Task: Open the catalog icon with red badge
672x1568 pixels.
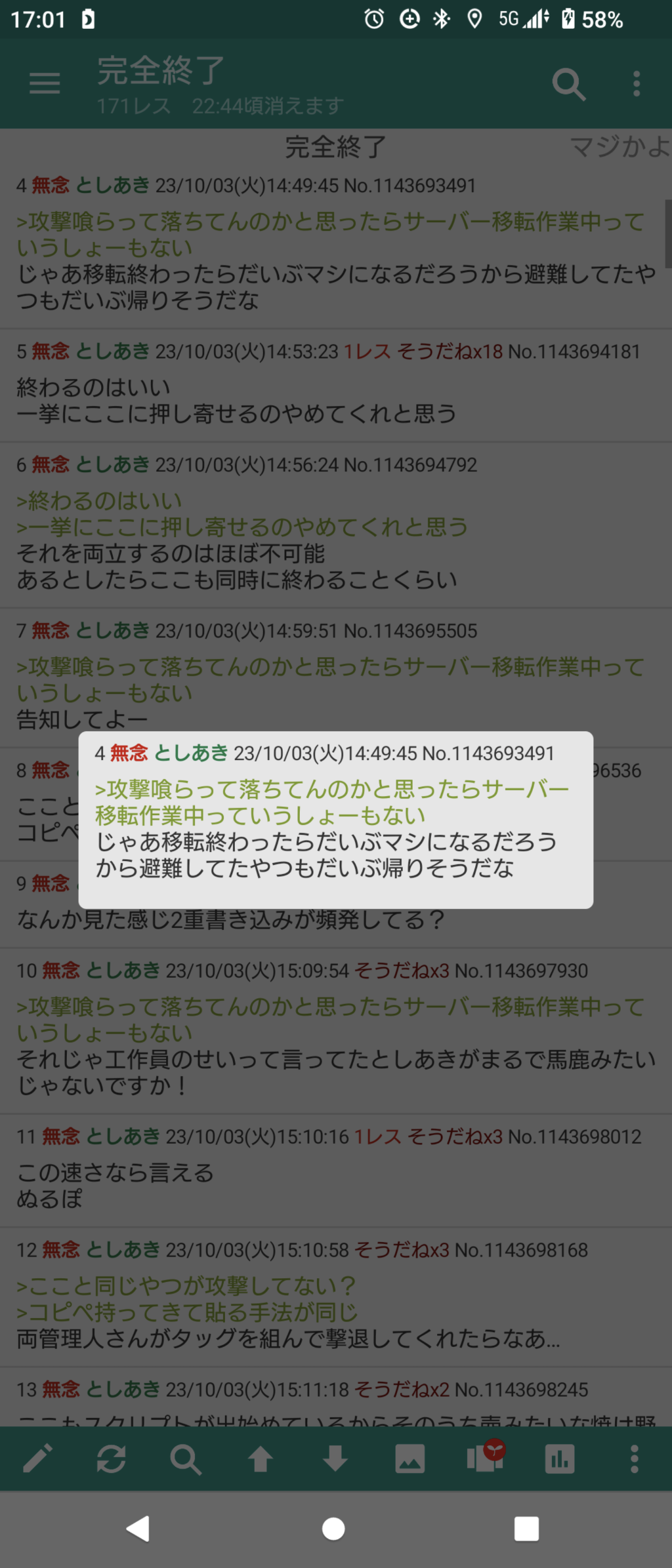Action: coord(486,1456)
